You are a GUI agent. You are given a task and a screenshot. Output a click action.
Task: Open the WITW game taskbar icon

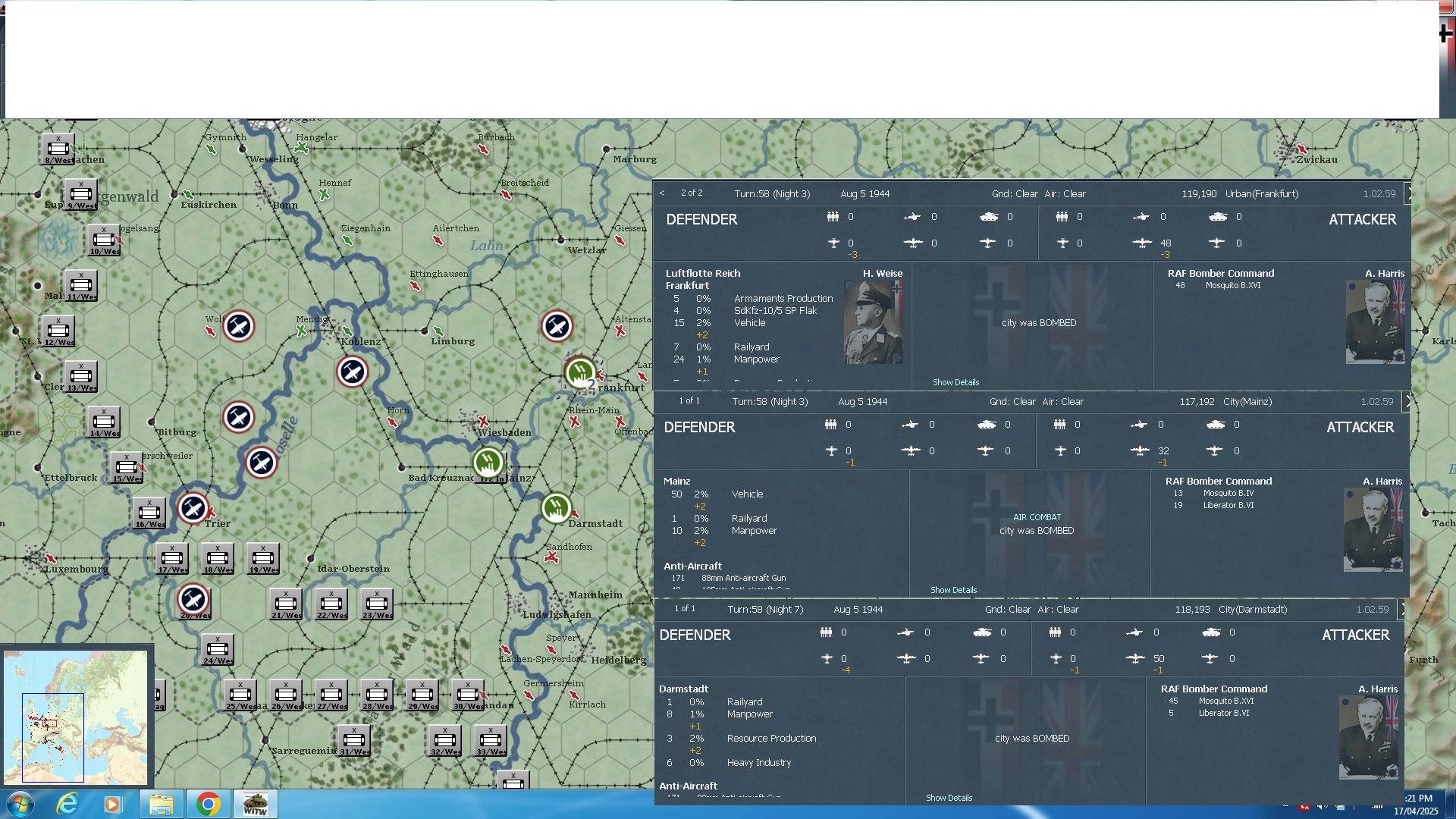click(255, 804)
